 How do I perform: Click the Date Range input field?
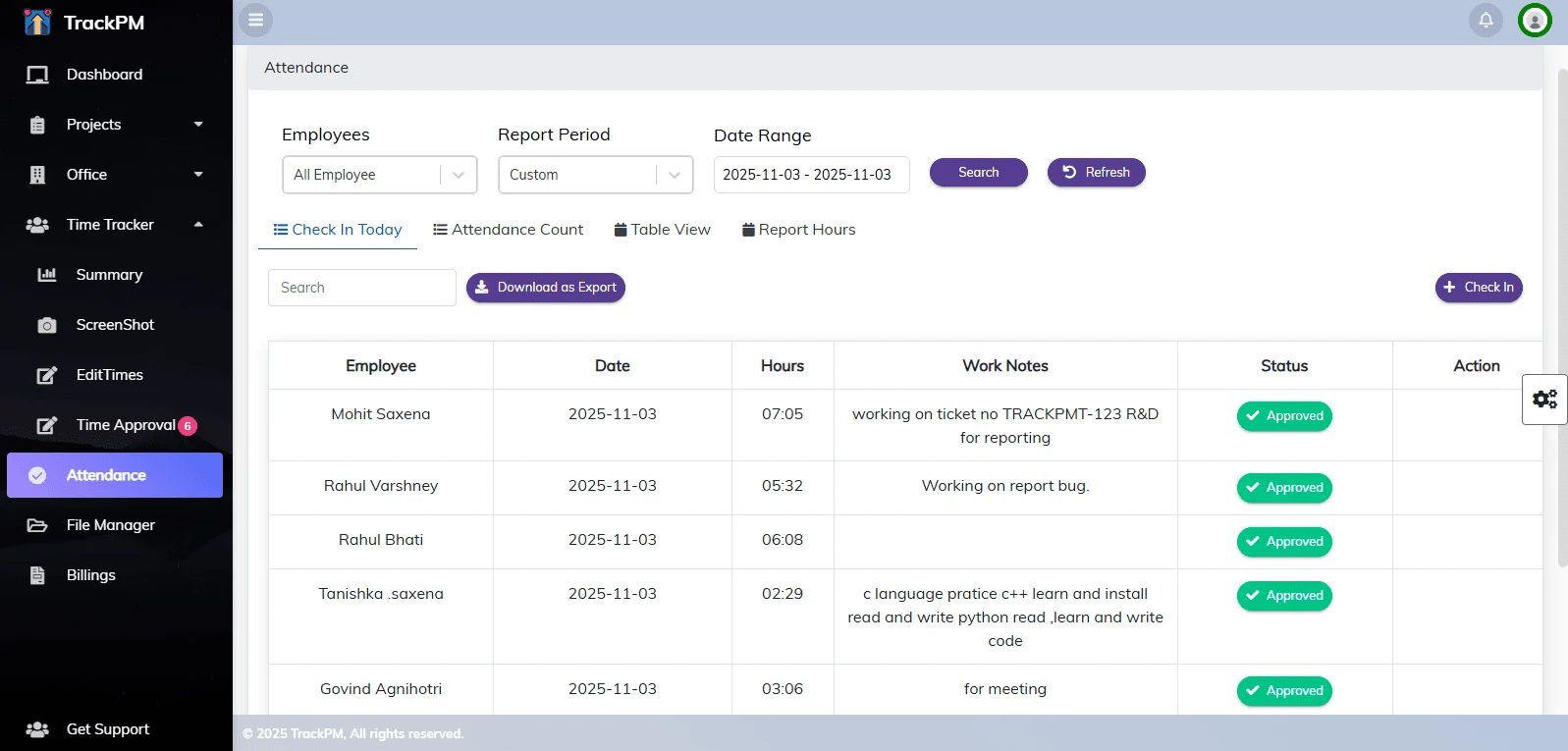pyautogui.click(x=812, y=175)
